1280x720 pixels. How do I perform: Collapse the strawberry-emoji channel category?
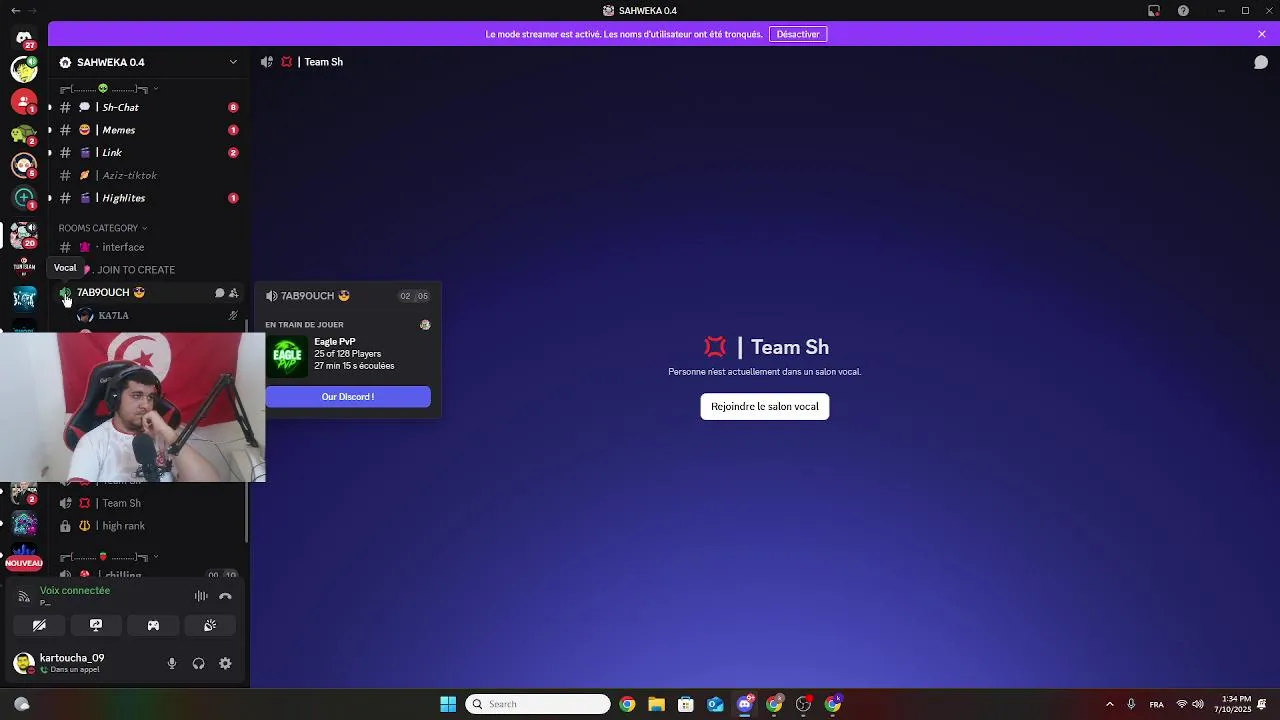[x=108, y=556]
